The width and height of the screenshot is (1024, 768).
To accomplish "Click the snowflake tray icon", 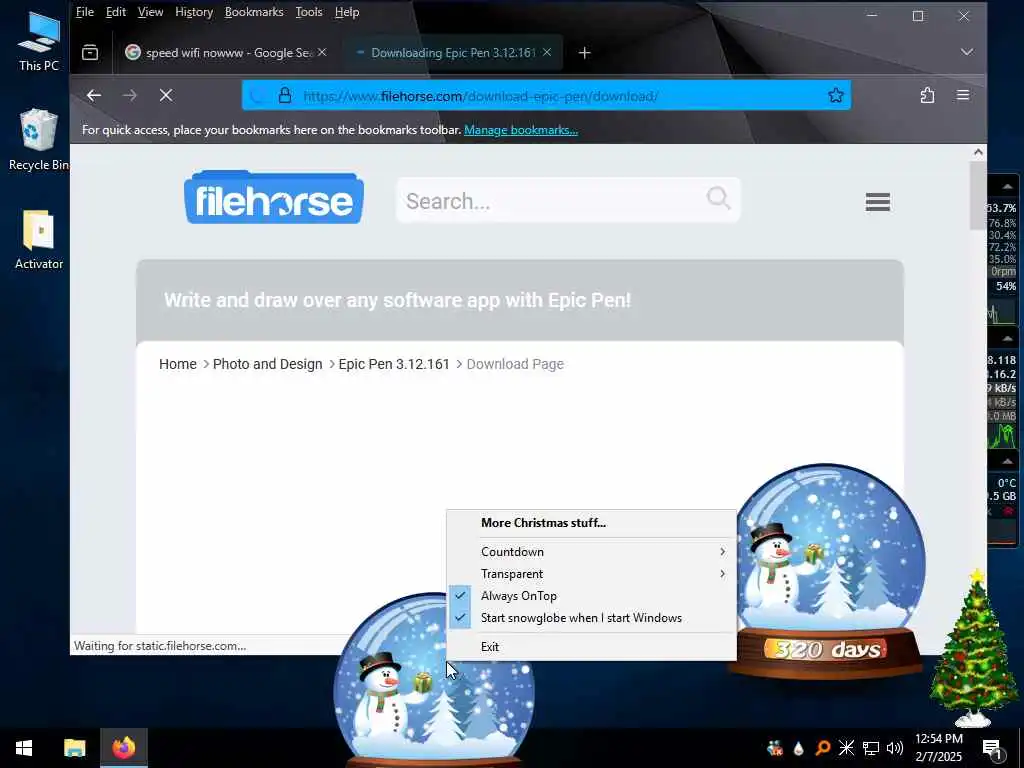I will tap(846, 748).
